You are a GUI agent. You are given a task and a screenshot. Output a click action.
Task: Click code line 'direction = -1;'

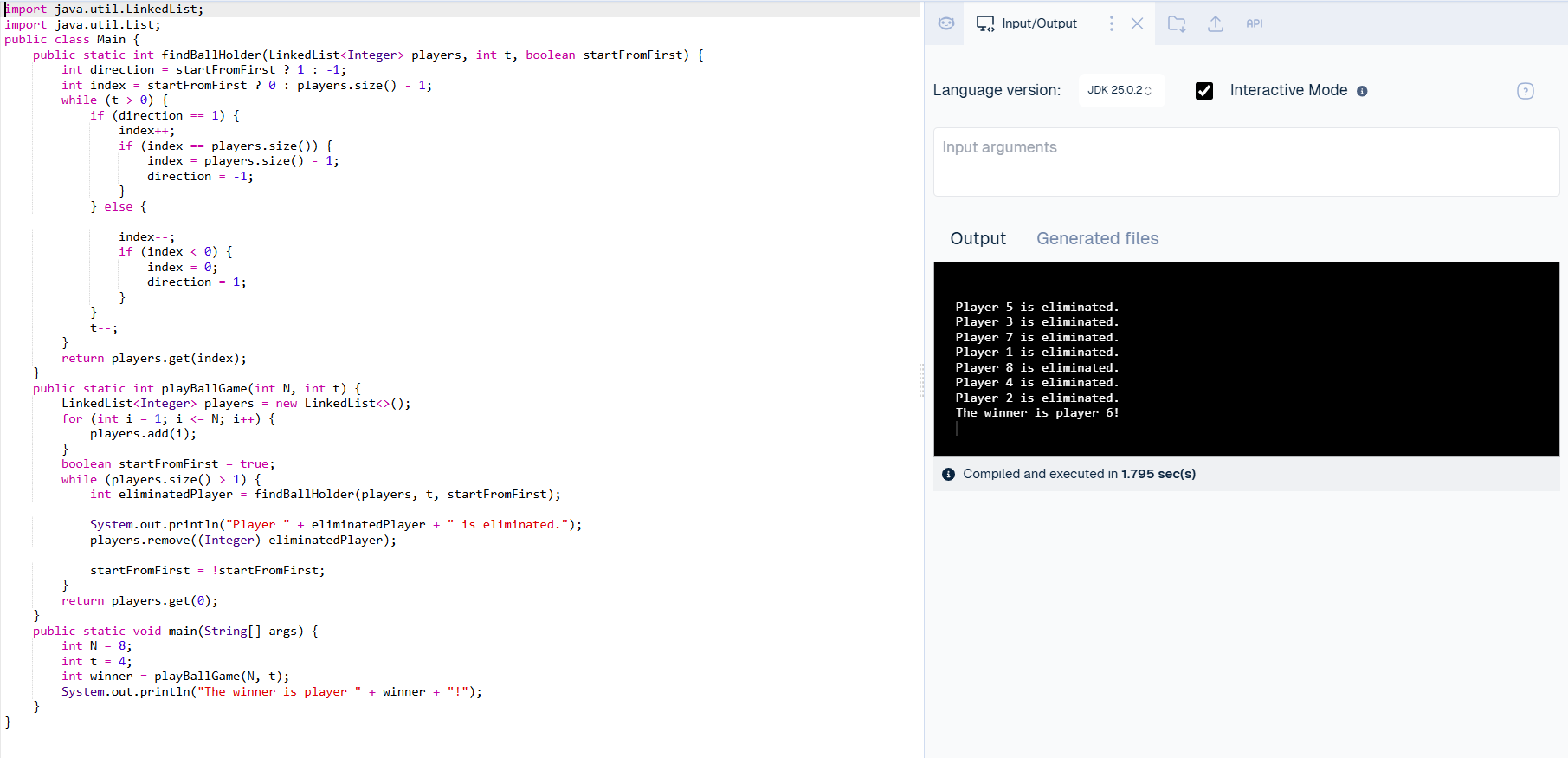click(200, 176)
